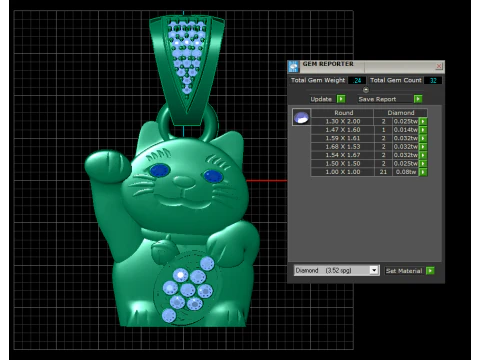This screenshot has width=480, height=360.
Task: Click the Update button label
Action: coord(321,99)
